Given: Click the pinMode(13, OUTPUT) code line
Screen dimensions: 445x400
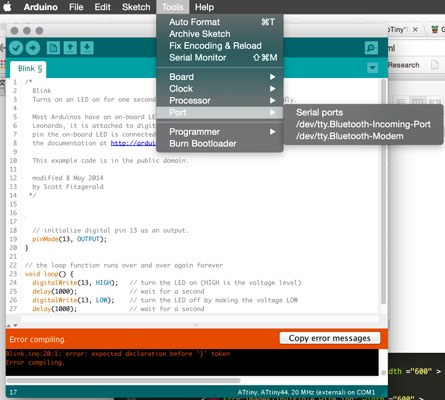Looking at the screenshot, I should [69, 239].
